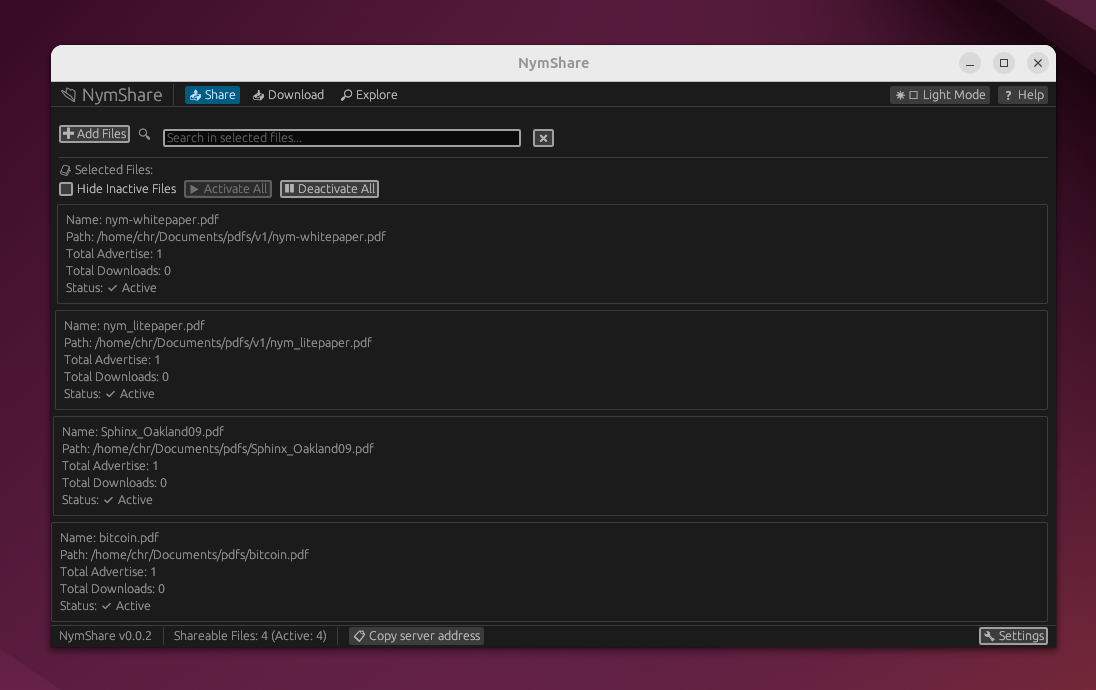Viewport: 1096px width, 690px height.
Task: Select the bitcoin.pdf name text
Action: [x=109, y=538]
